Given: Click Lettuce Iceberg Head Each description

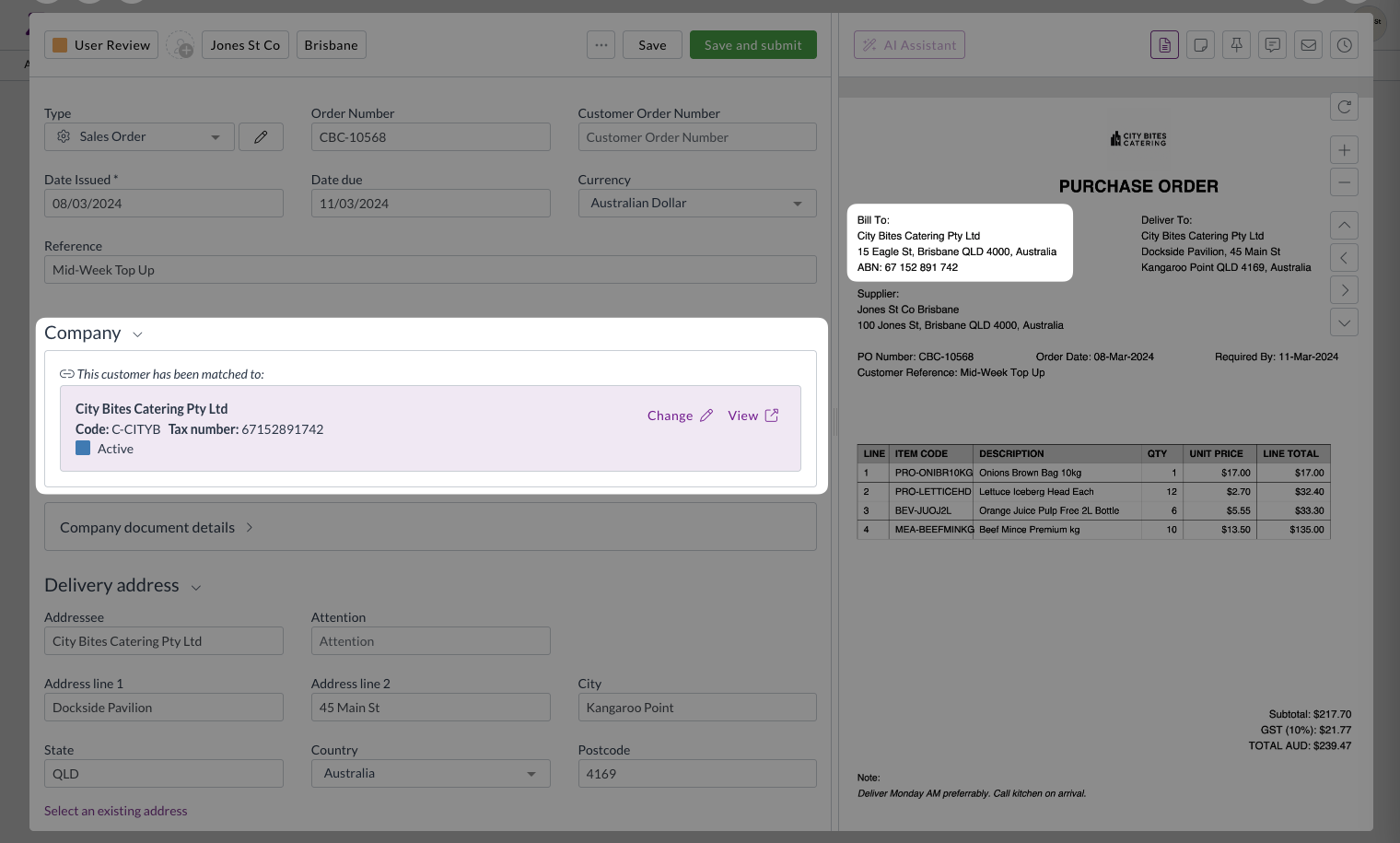Looking at the screenshot, I should point(1036,492).
